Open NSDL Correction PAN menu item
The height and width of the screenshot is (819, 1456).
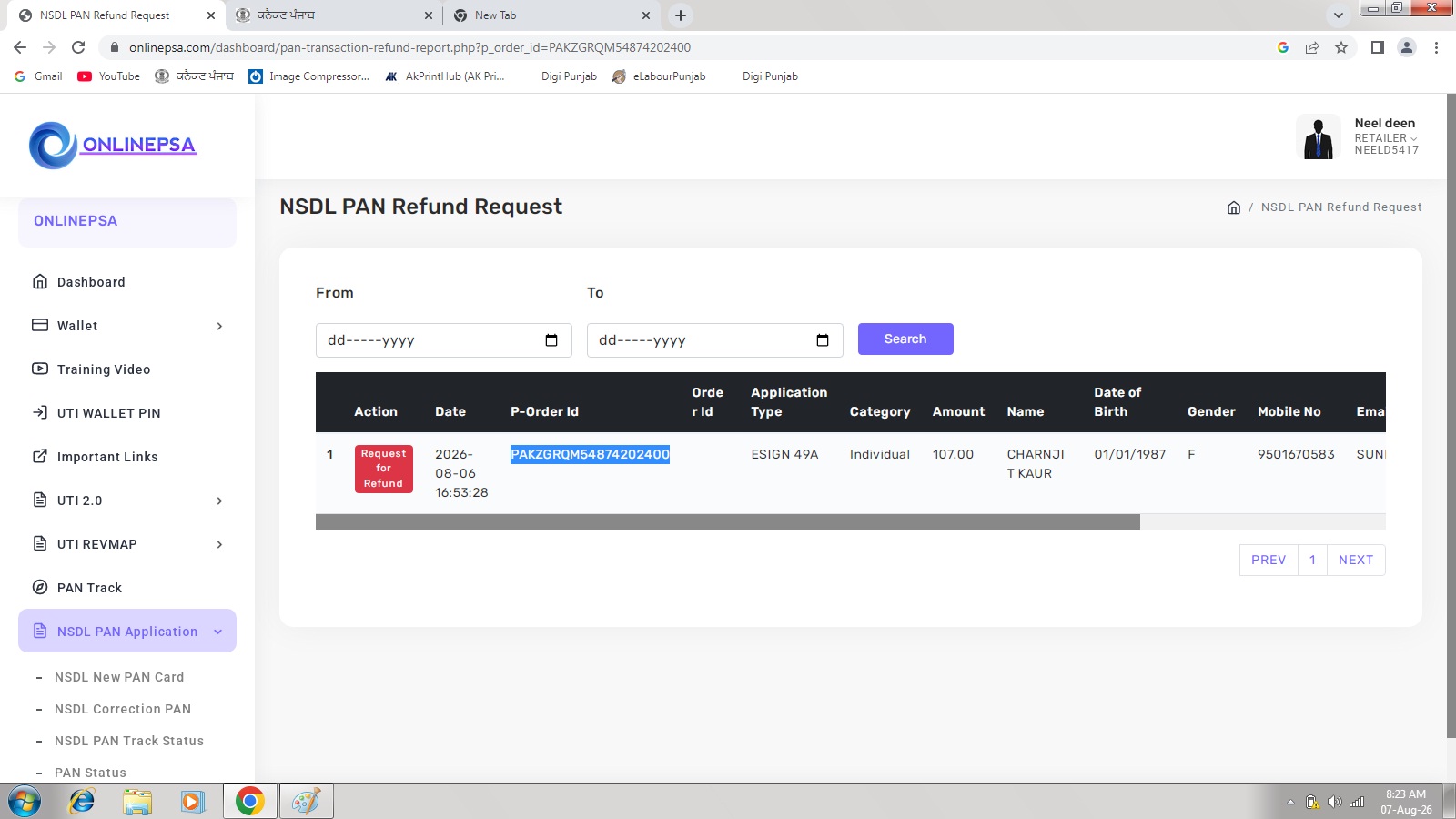coord(123,709)
